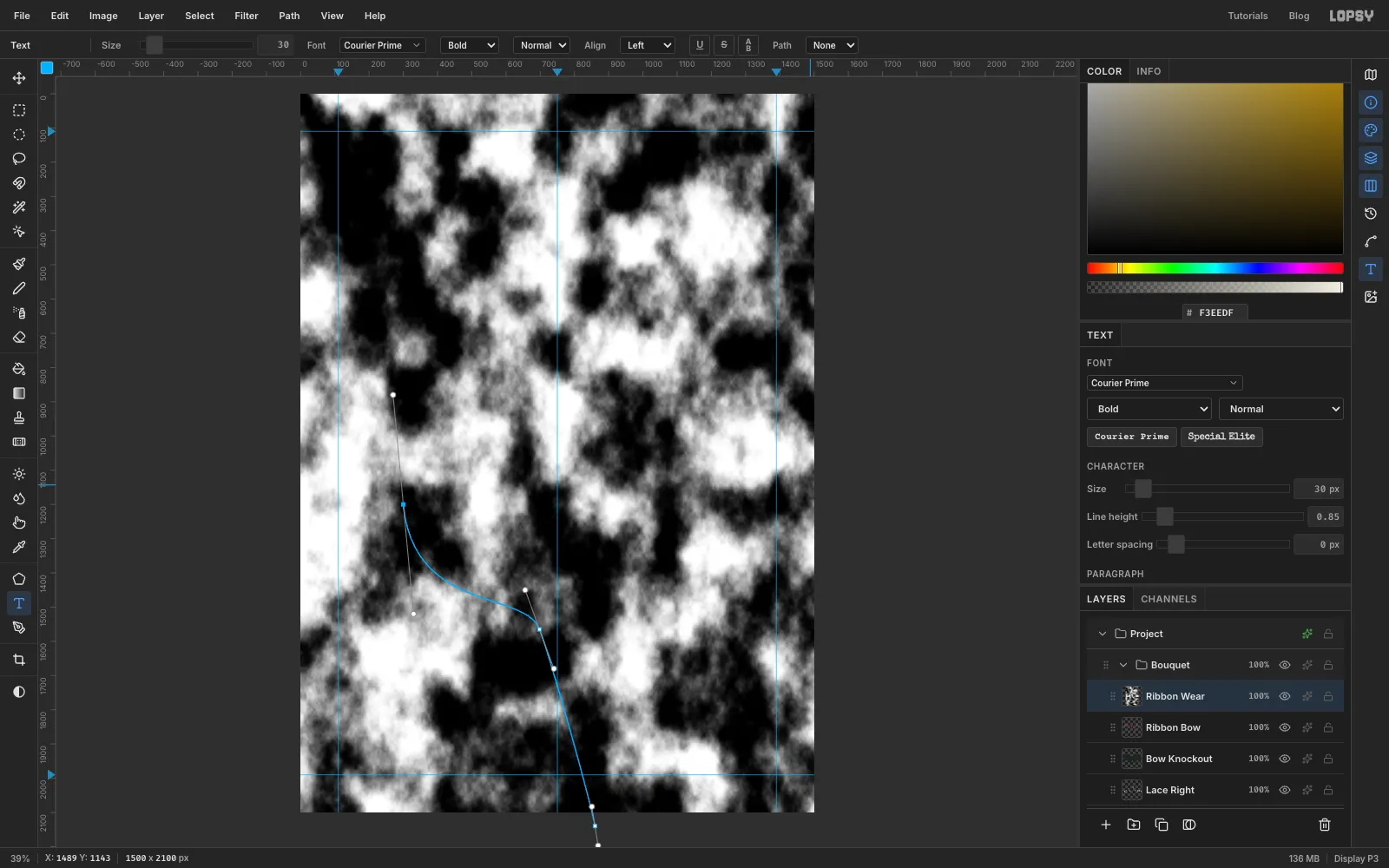Choose the Courier Prime font preset button
This screenshot has width=1389, height=868.
pyautogui.click(x=1132, y=437)
